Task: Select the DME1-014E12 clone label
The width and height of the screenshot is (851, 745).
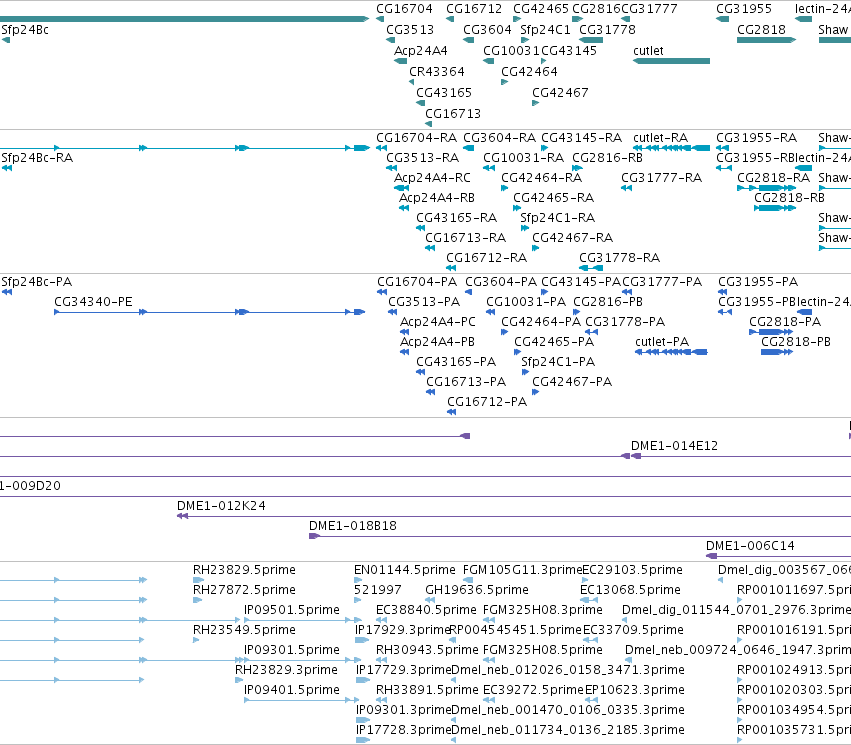Action: point(674,446)
